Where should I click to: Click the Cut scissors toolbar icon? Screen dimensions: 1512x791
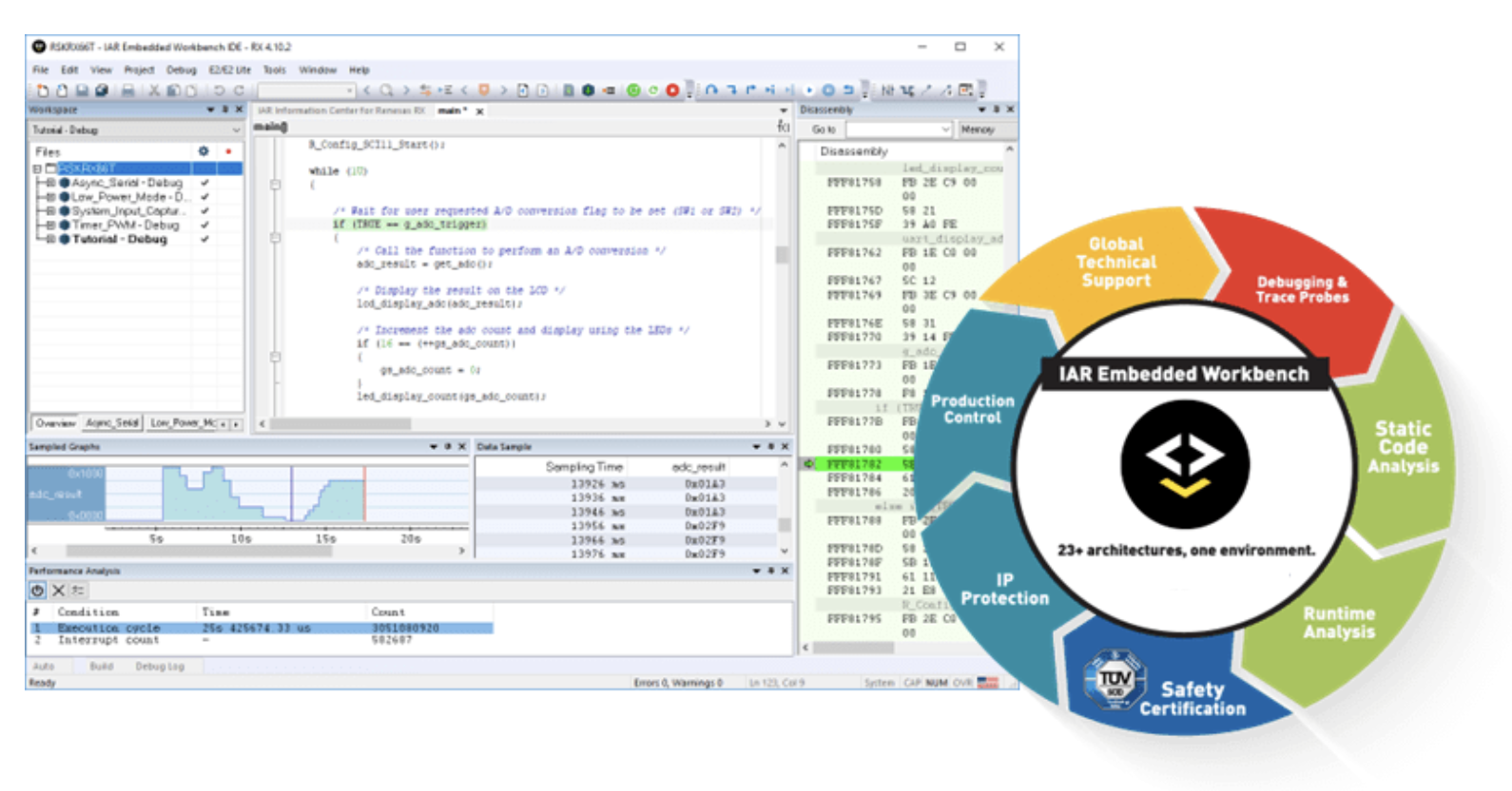[154, 90]
